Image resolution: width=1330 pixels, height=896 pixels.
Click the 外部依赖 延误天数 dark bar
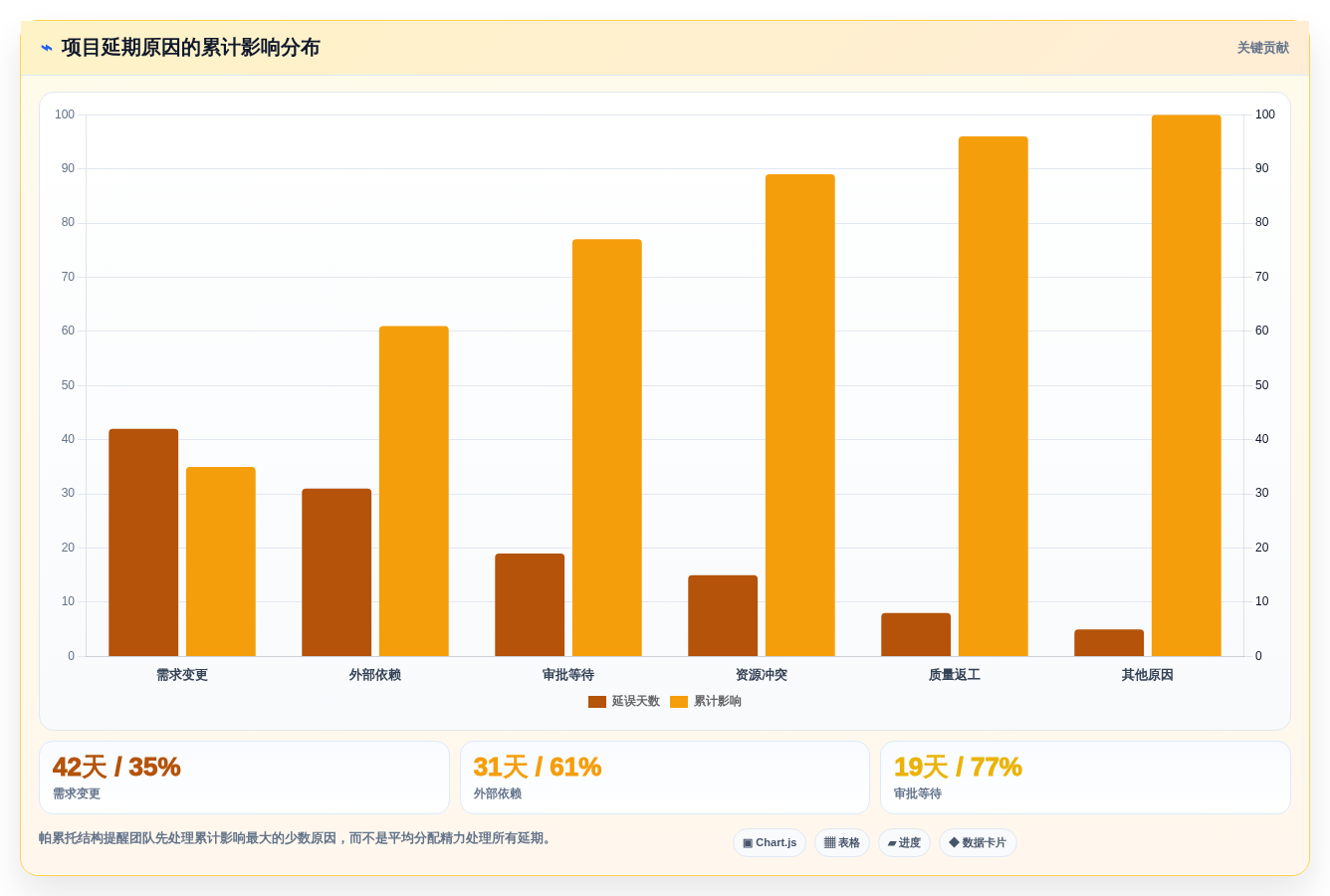point(336,572)
